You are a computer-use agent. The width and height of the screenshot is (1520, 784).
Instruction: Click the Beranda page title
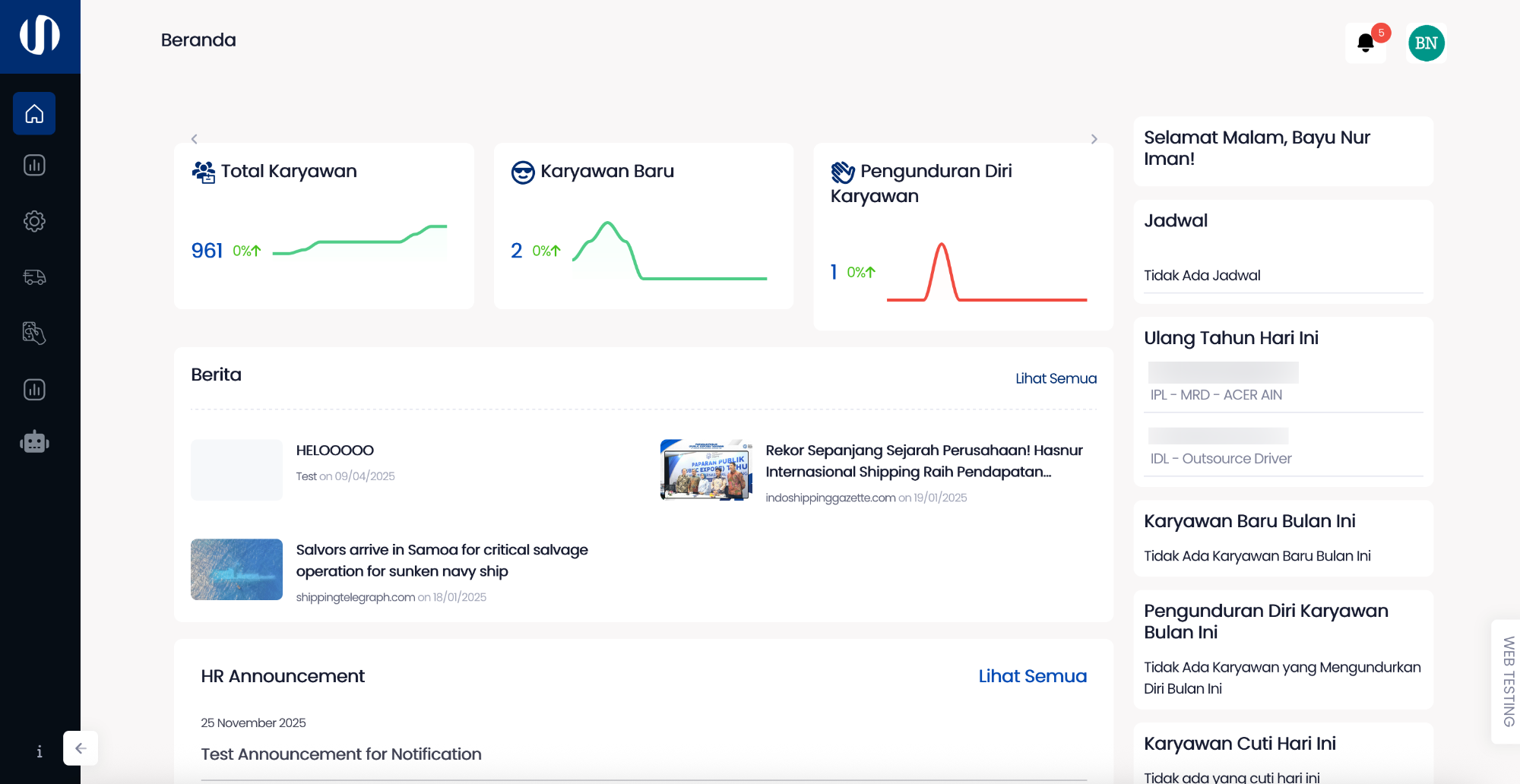(198, 40)
